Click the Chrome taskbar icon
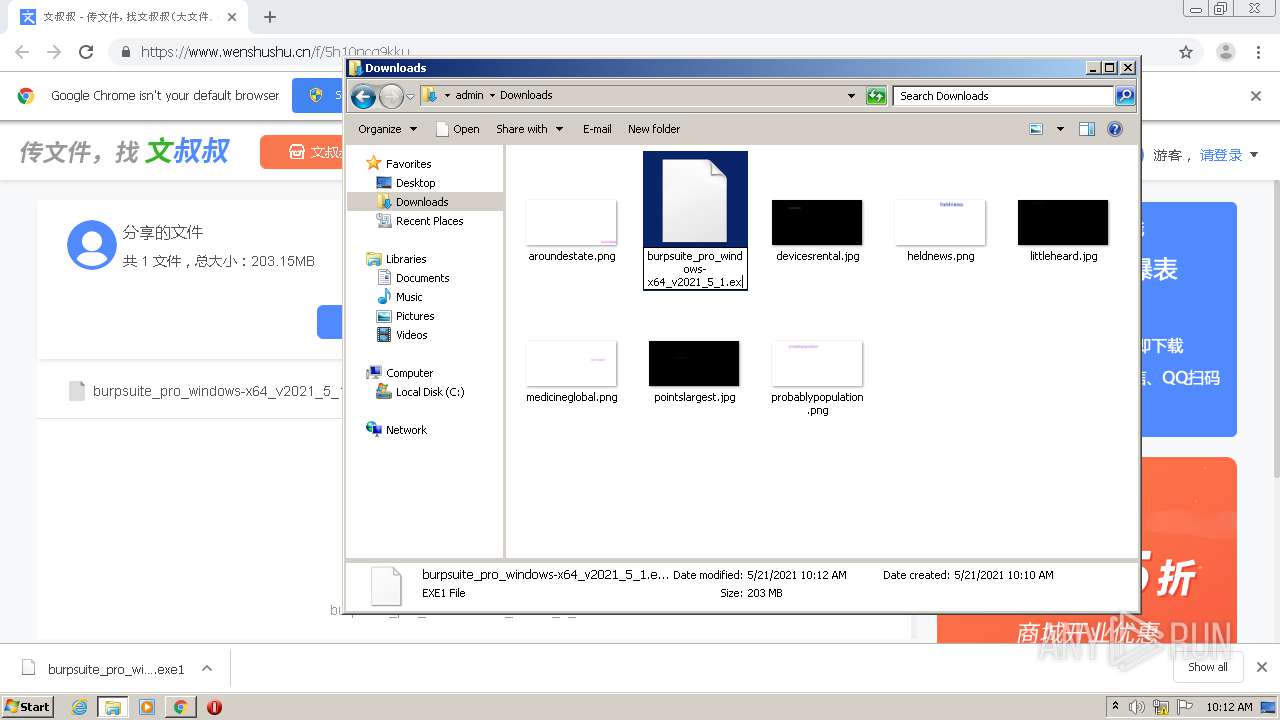Viewport: 1280px width, 720px height. click(180, 707)
